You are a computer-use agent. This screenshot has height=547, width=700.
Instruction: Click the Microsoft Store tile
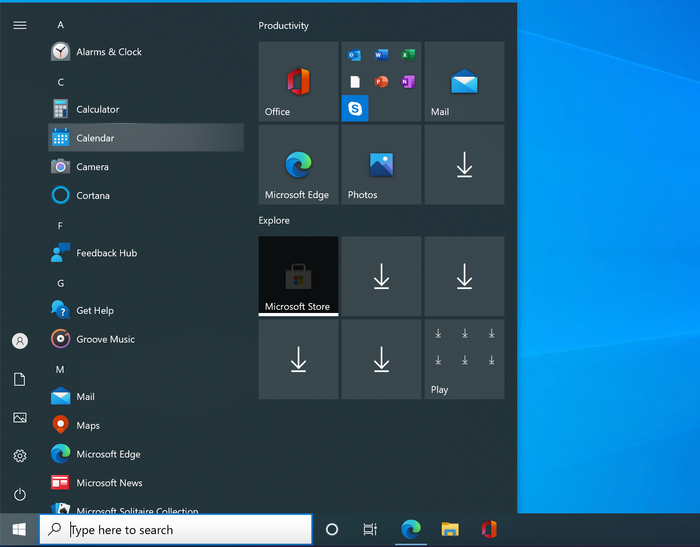[x=298, y=276]
